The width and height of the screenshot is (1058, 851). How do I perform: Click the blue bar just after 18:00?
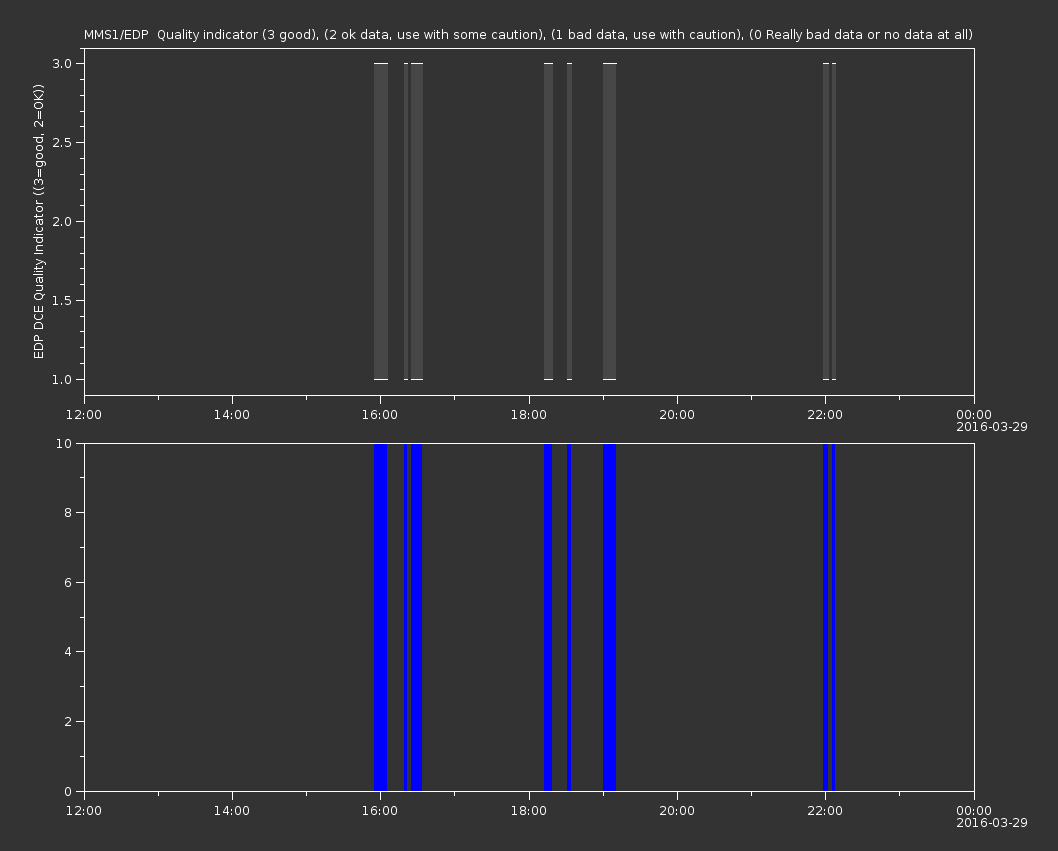coord(548,617)
